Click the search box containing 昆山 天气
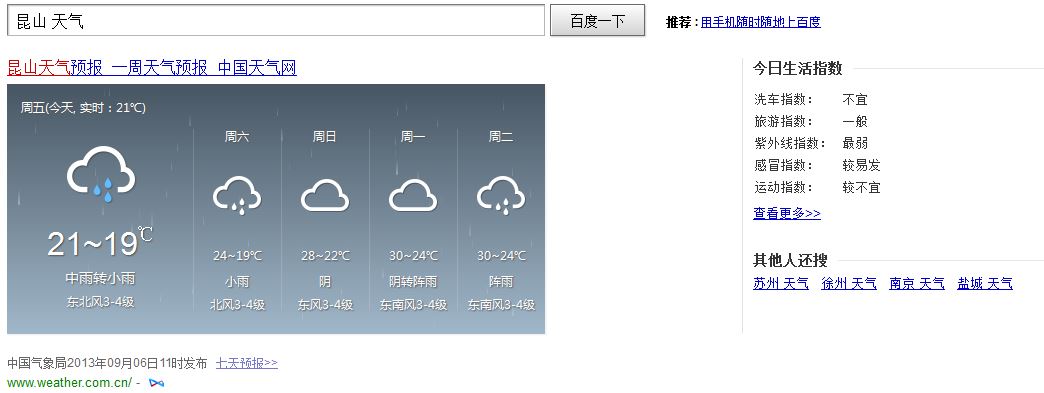This screenshot has width=1044, height=393. point(276,21)
